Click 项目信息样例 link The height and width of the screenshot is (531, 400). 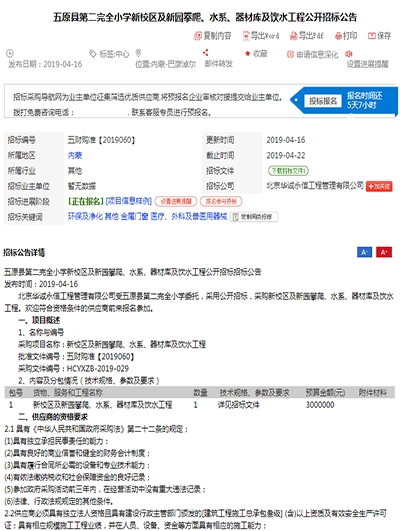pyautogui.click(x=128, y=201)
